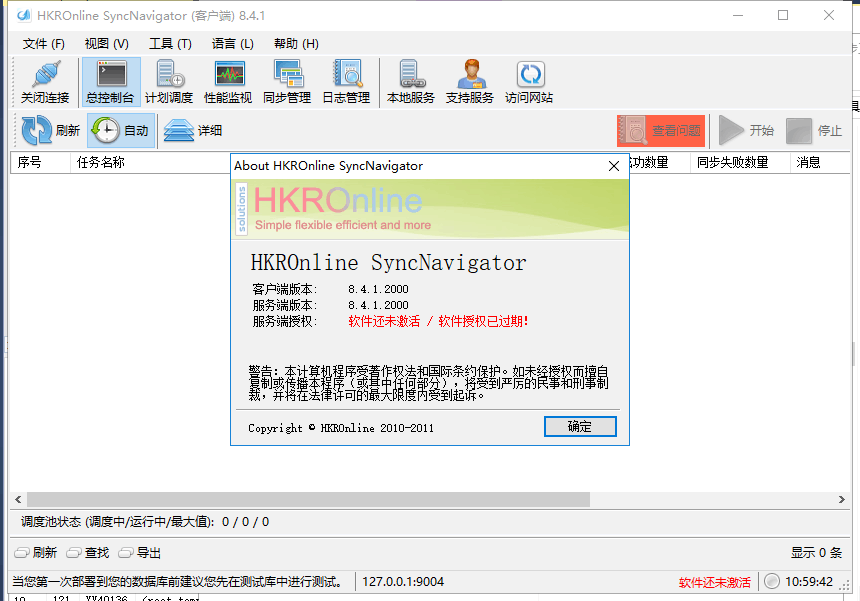860x601 pixels.
Task: Click the 序号 column header
Action: click(x=41, y=162)
